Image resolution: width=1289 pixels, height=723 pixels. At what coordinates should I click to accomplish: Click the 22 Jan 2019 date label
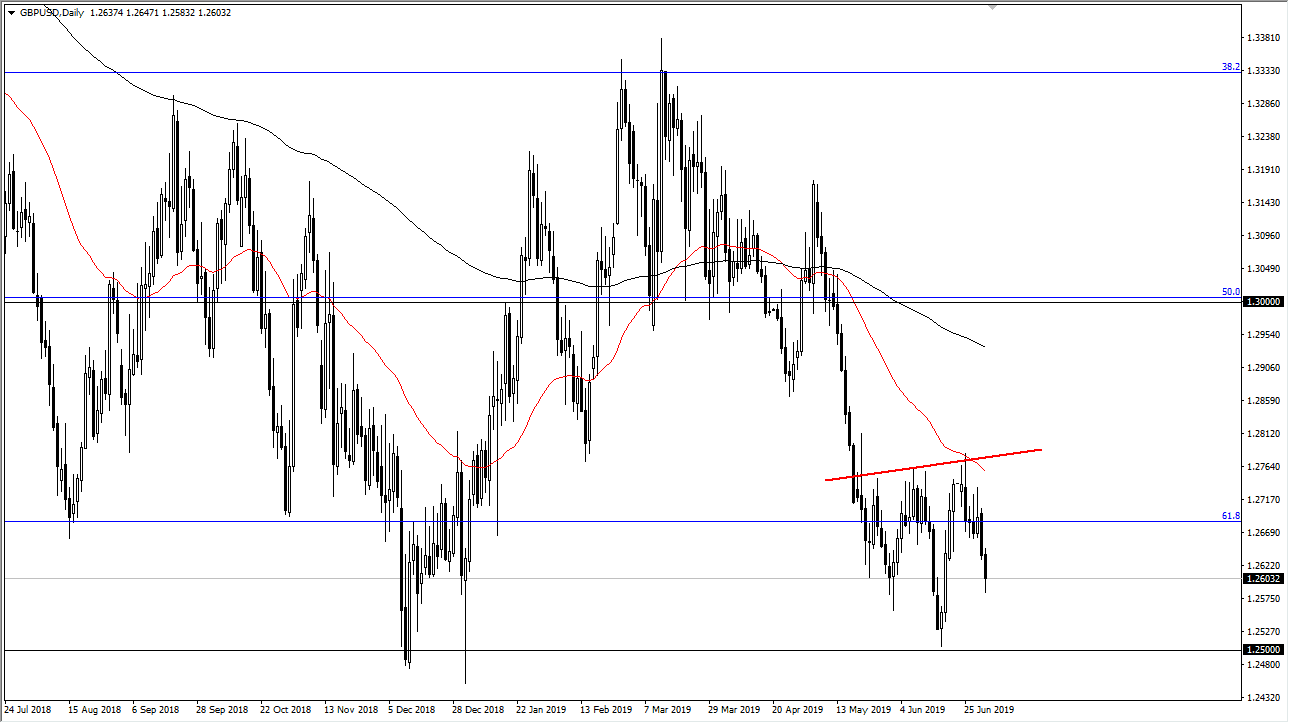pos(540,709)
